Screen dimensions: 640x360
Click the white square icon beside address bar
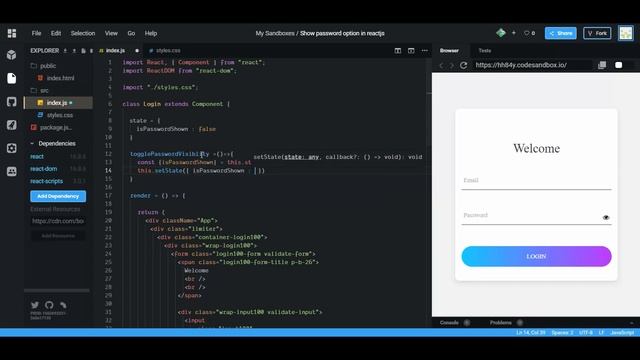coord(619,65)
